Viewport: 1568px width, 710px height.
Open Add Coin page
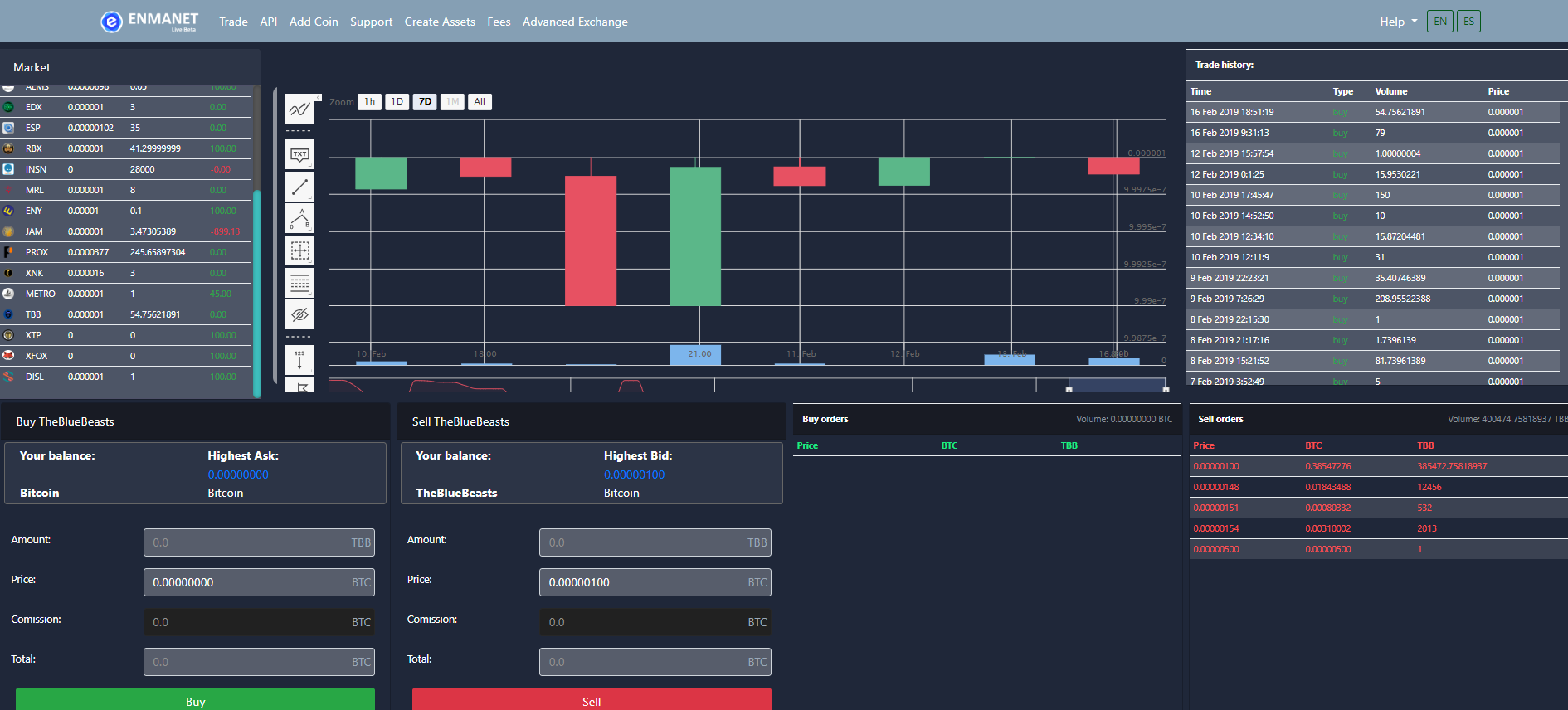tap(314, 22)
